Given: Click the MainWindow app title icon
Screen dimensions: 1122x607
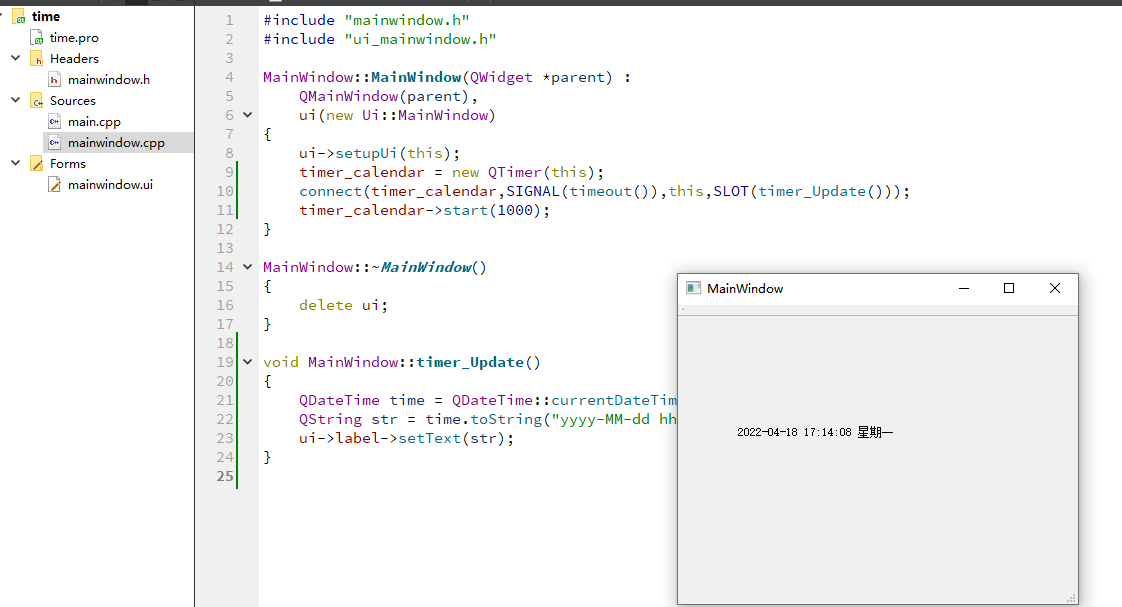Looking at the screenshot, I should tap(693, 288).
